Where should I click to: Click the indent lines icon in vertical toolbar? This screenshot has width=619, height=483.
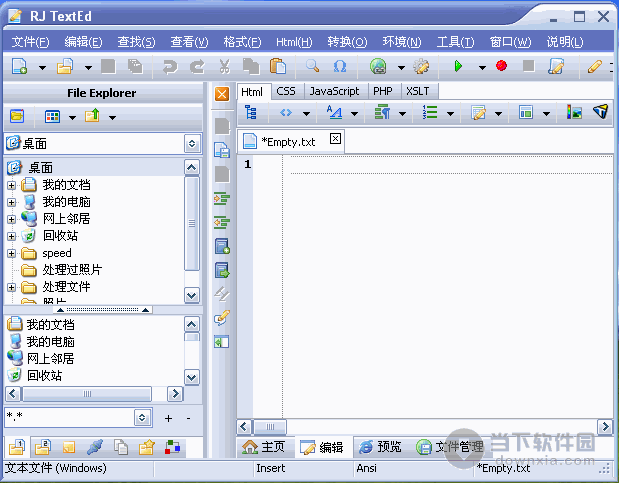222,199
